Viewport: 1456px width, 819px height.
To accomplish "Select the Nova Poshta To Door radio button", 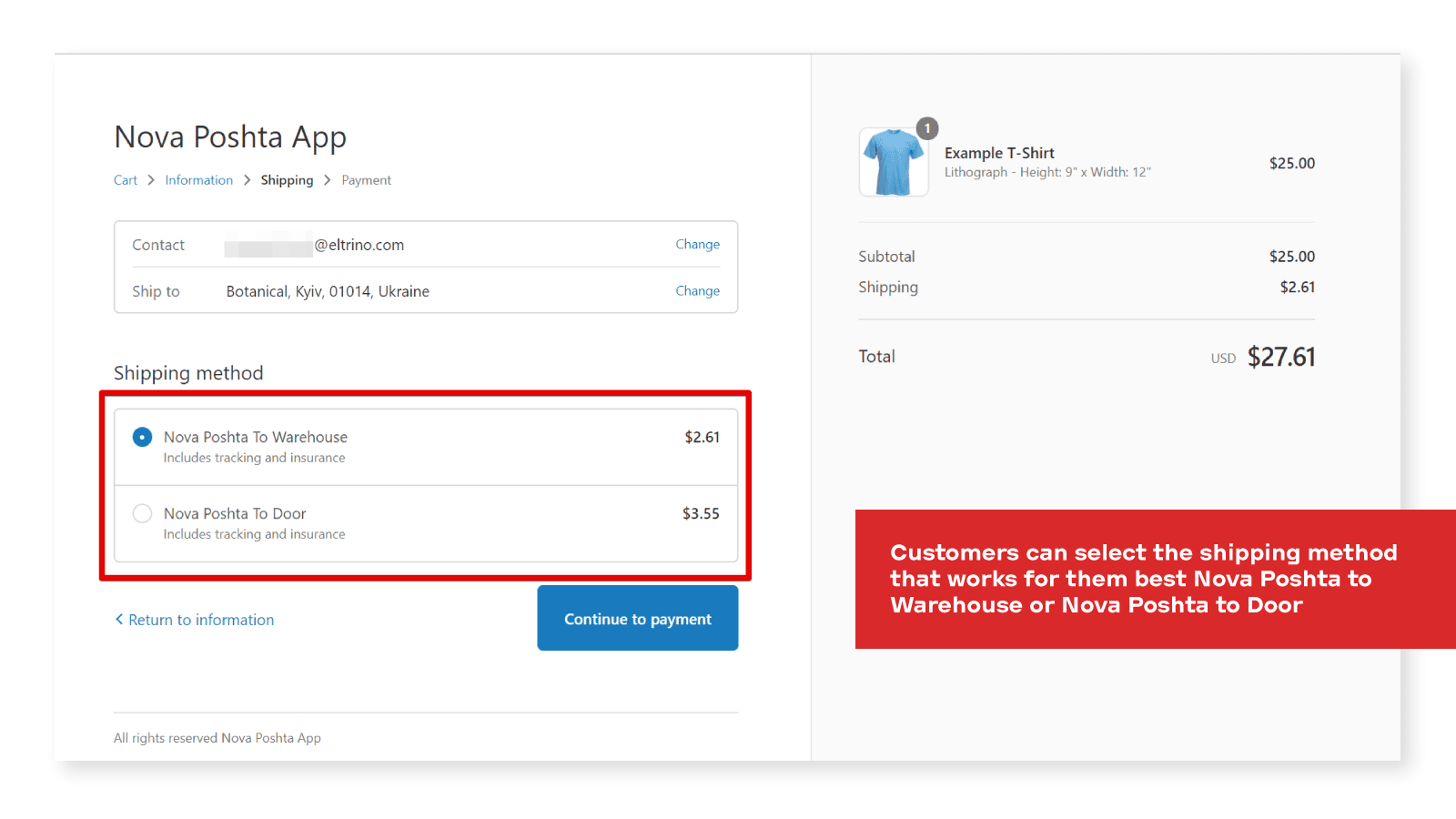I will 143,514.
